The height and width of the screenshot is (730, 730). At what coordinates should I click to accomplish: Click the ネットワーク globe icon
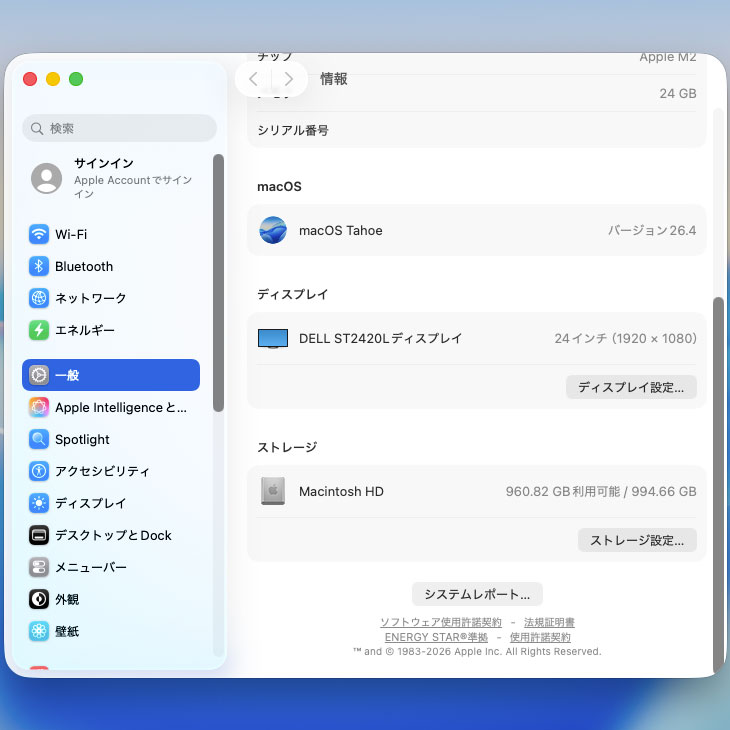pos(39,298)
